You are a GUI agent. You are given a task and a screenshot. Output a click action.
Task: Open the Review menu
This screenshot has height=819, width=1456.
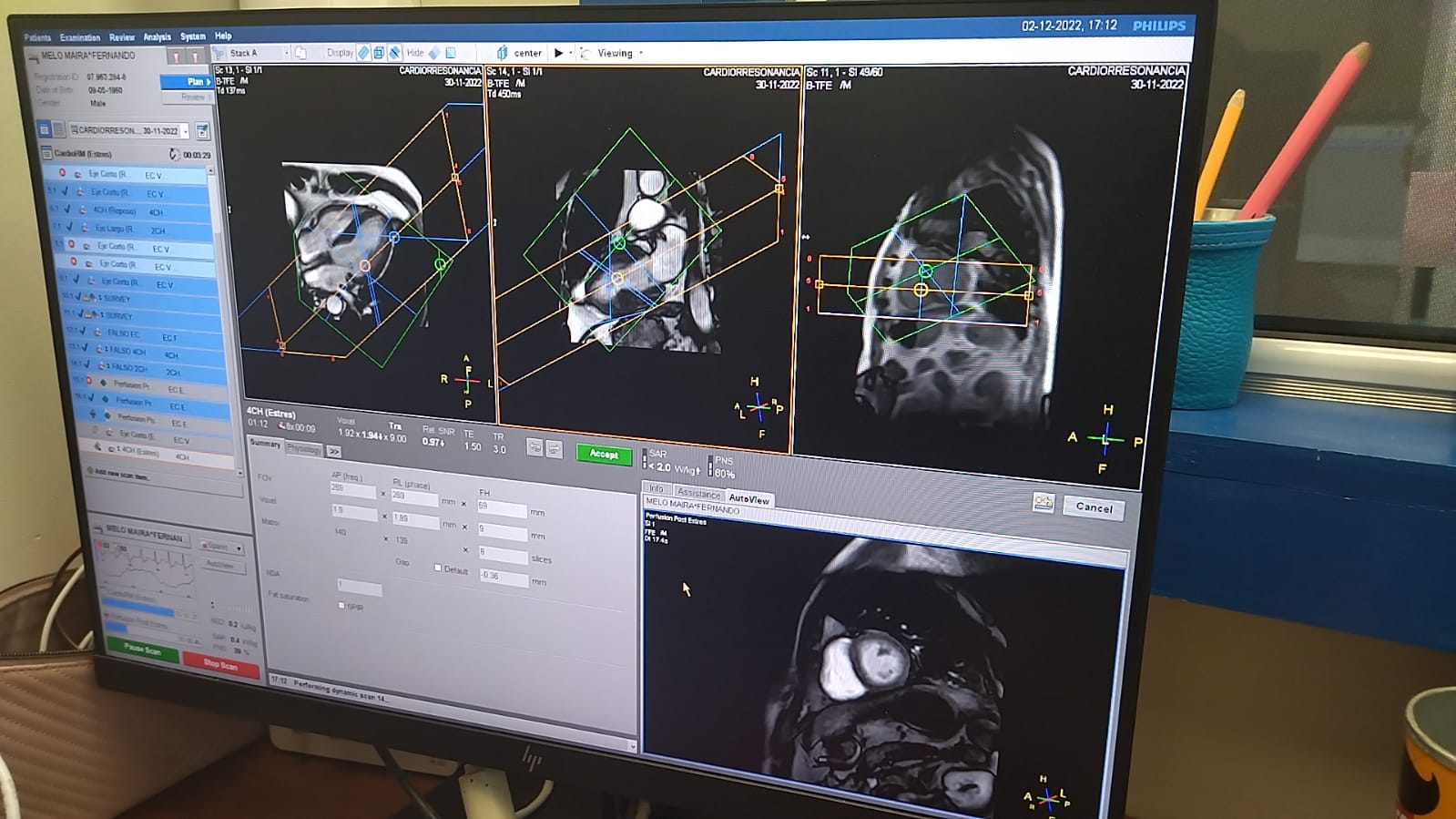(121, 37)
